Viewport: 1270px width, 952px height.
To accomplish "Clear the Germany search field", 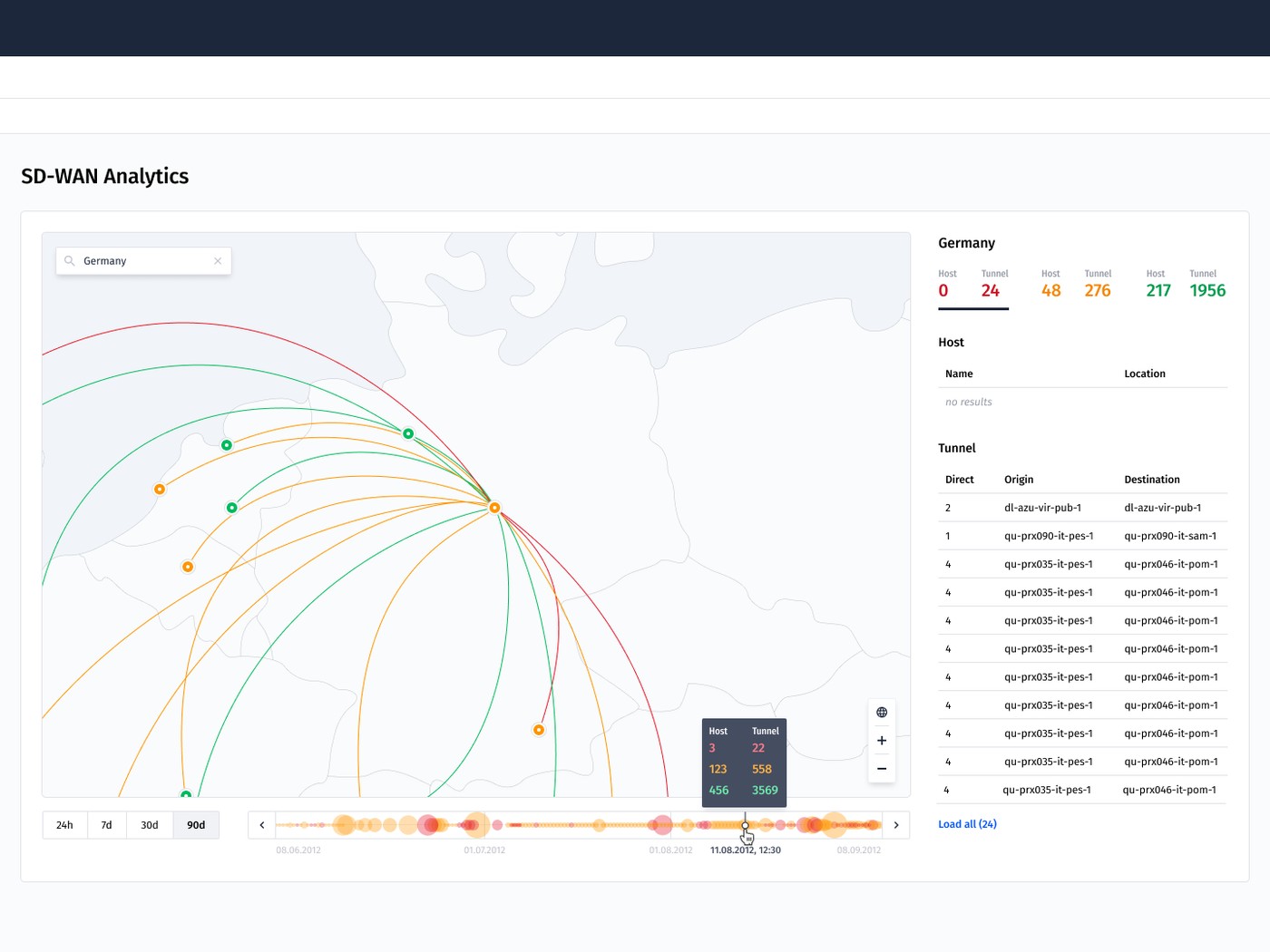I will pyautogui.click(x=218, y=261).
